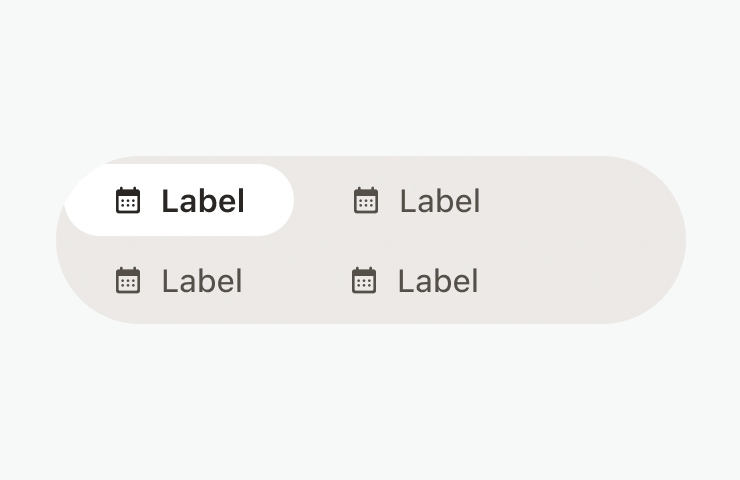The height and width of the screenshot is (480, 740).
Task: Click the calendar icon in the selected white tab
Action: click(x=128, y=201)
